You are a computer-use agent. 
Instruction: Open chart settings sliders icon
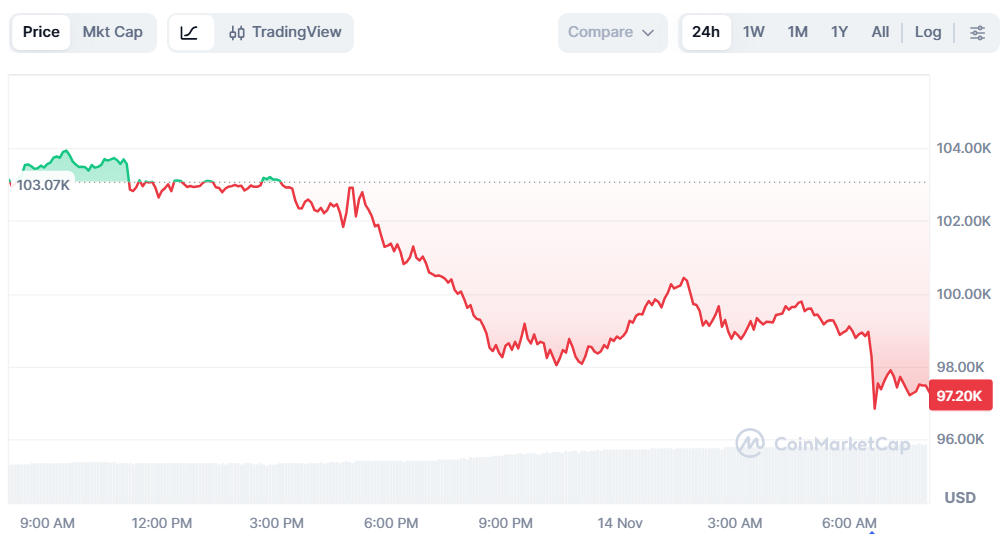[x=977, y=32]
